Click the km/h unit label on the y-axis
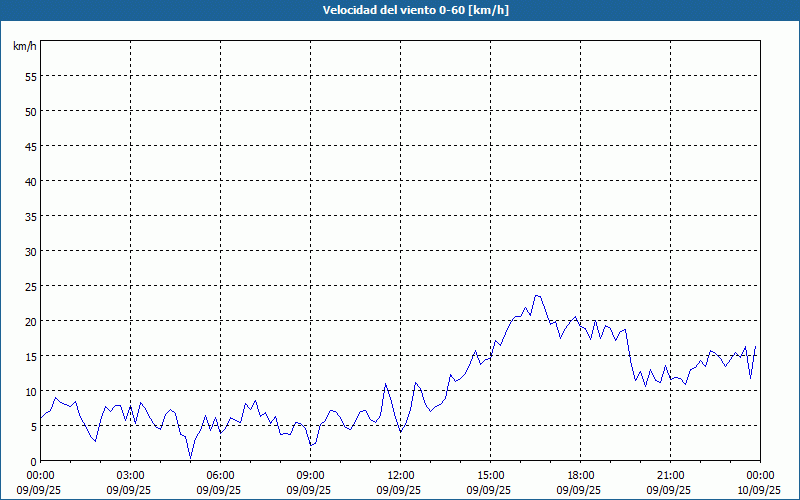This screenshot has width=800, height=500. point(24,47)
